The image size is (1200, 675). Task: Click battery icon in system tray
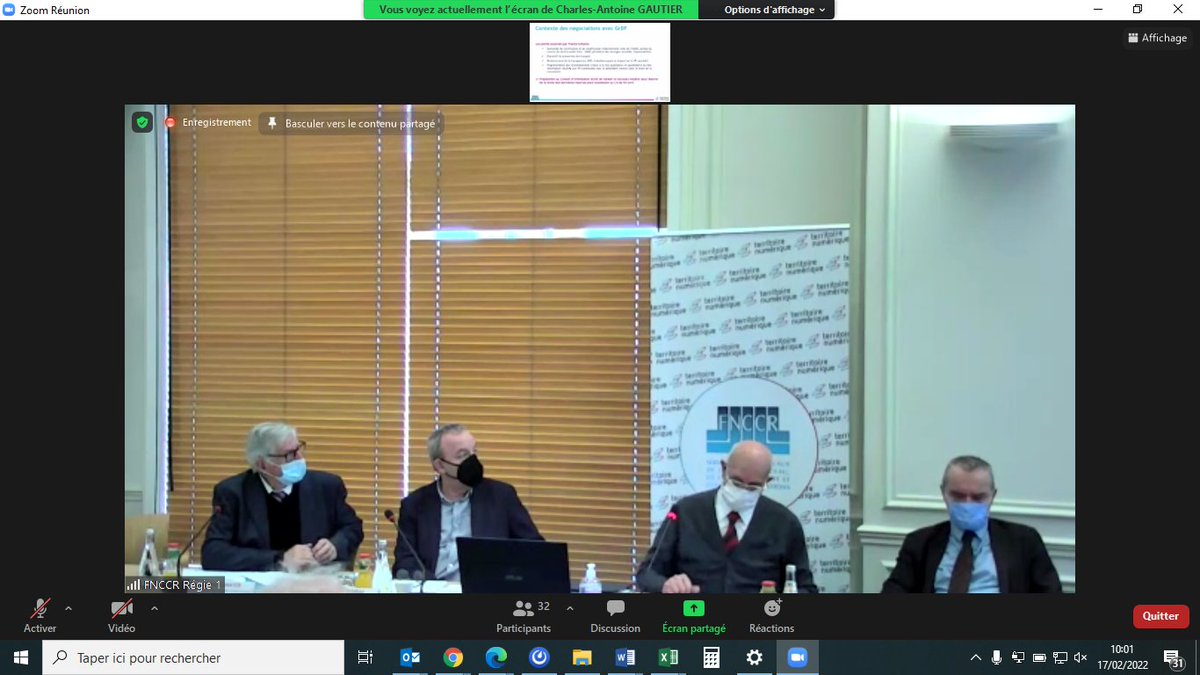click(1039, 658)
